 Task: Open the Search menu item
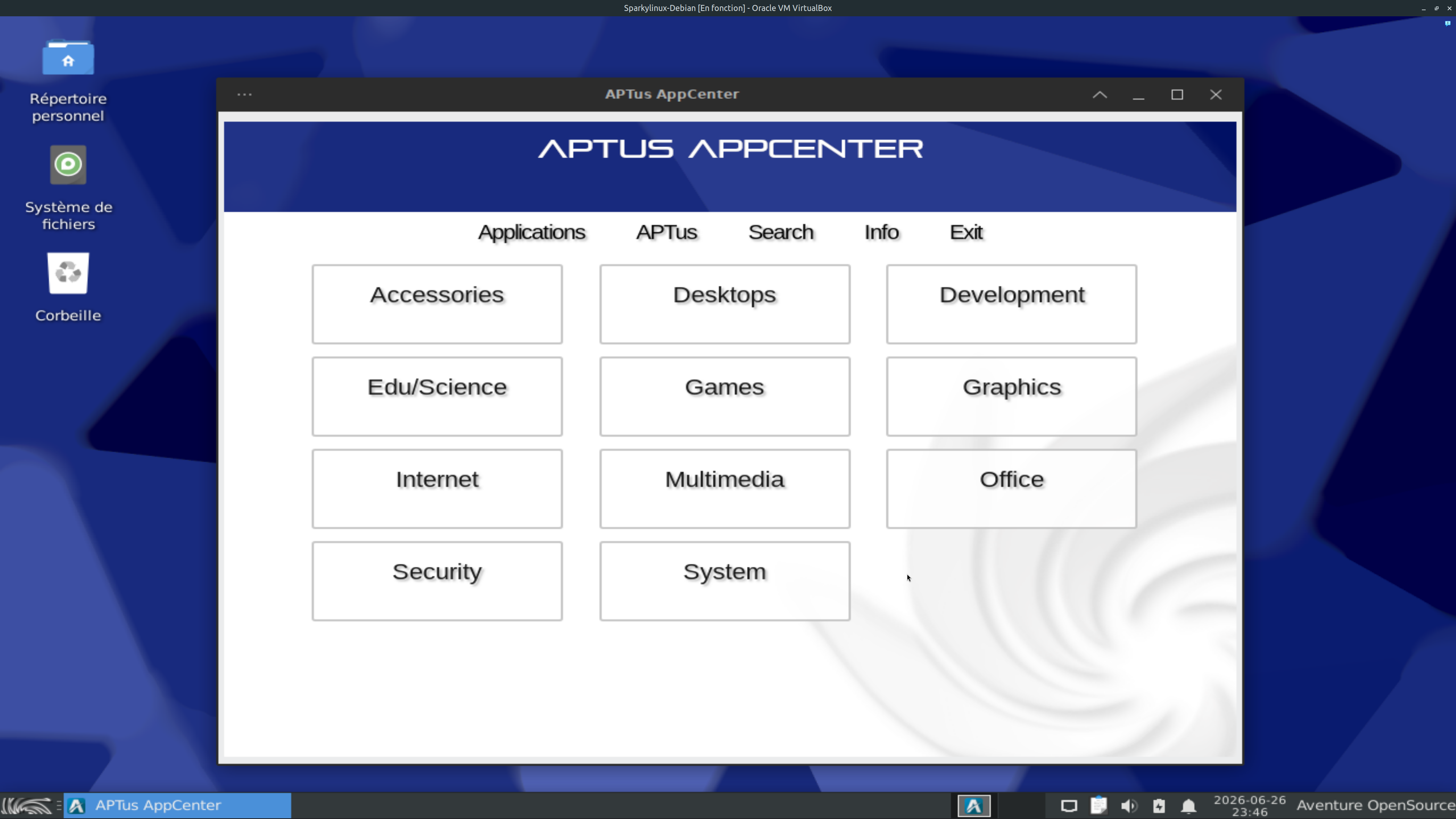pyautogui.click(x=781, y=232)
